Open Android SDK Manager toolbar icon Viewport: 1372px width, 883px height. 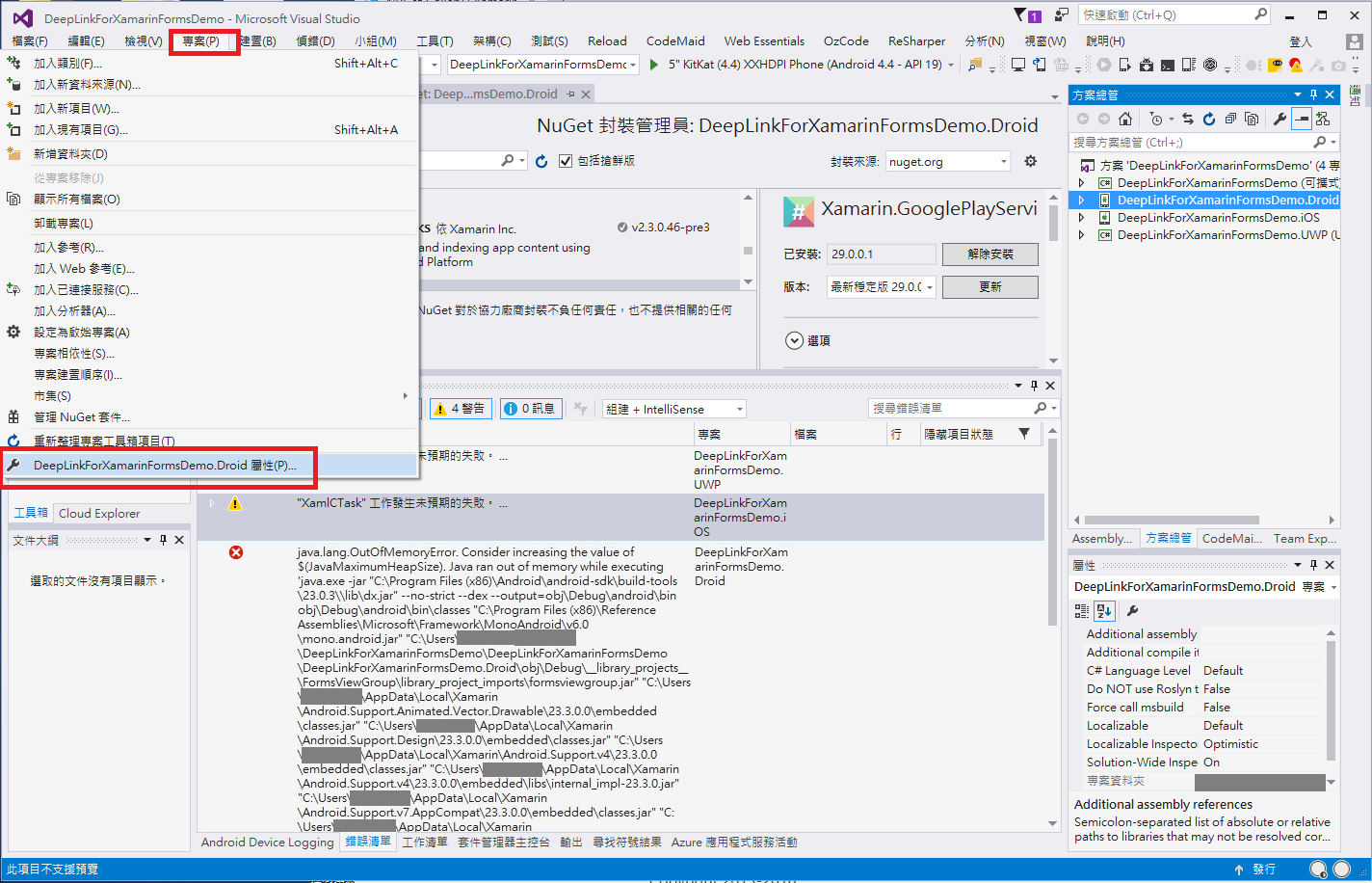(1146, 65)
